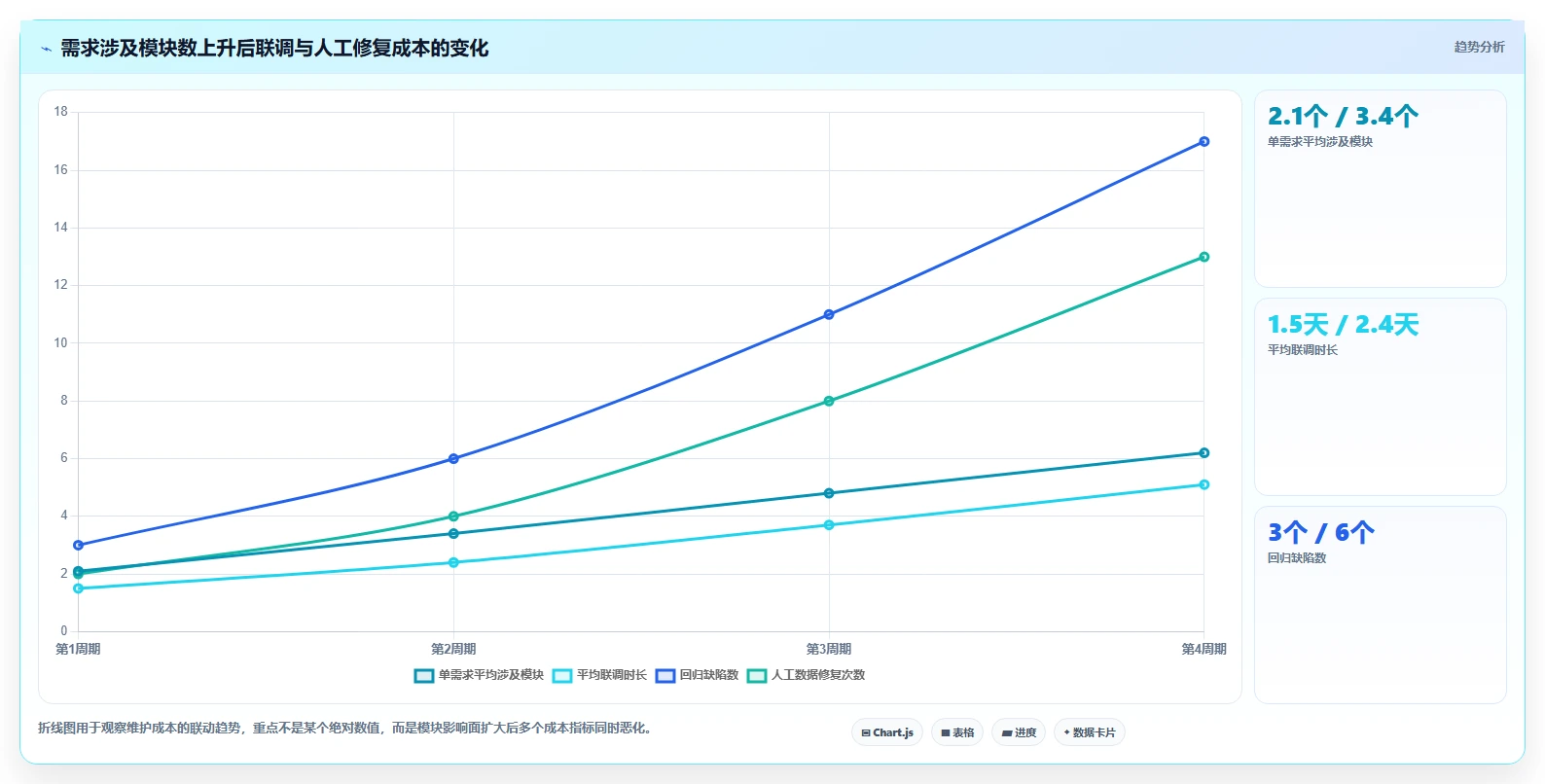Toggle the 回归缺陷数 legend series
The height and width of the screenshot is (784, 1545).
coord(697,675)
